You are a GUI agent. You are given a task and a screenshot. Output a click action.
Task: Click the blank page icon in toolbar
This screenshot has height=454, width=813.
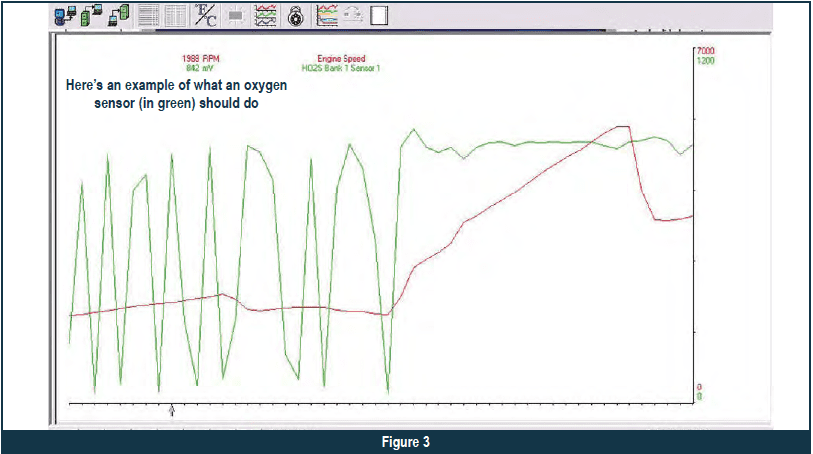point(378,14)
